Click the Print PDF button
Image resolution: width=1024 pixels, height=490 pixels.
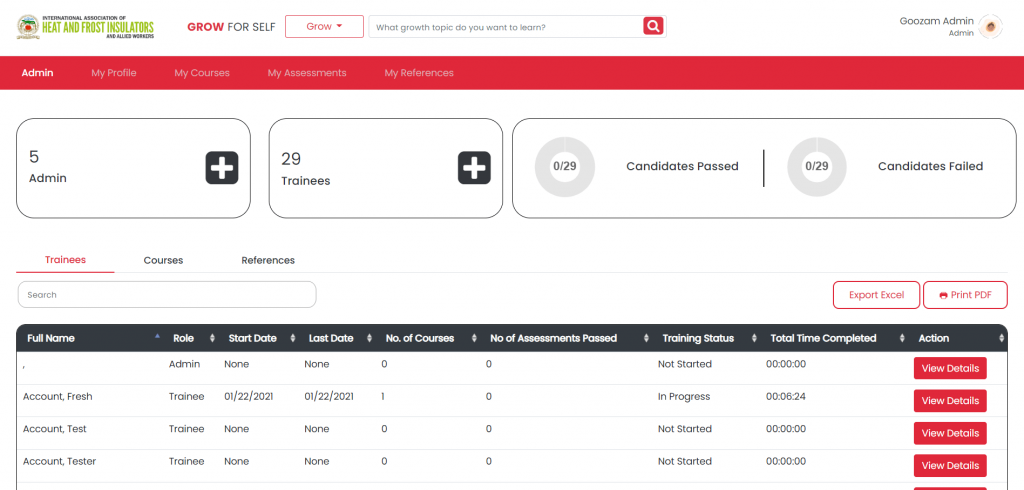965,295
